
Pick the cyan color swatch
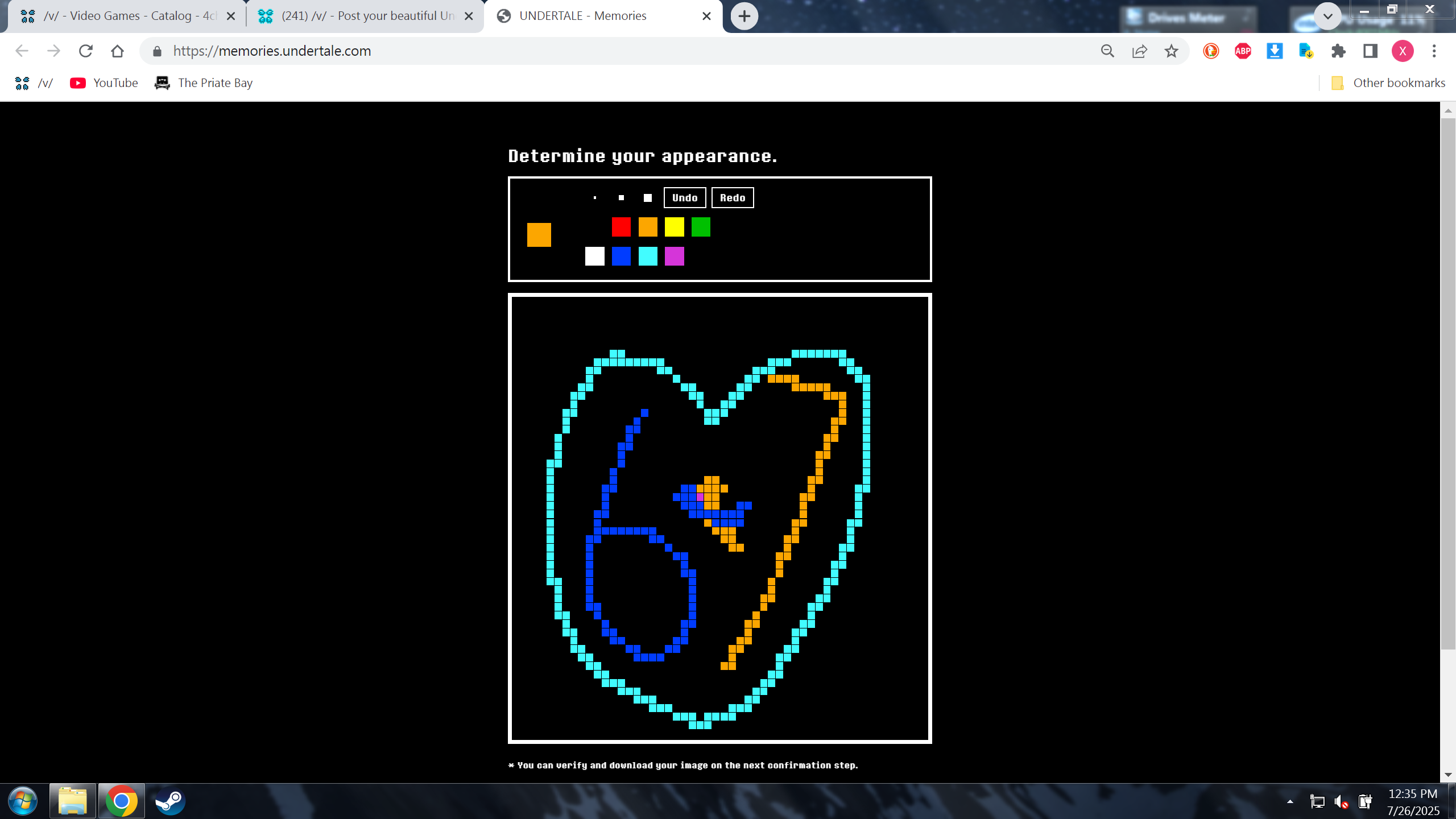click(648, 256)
